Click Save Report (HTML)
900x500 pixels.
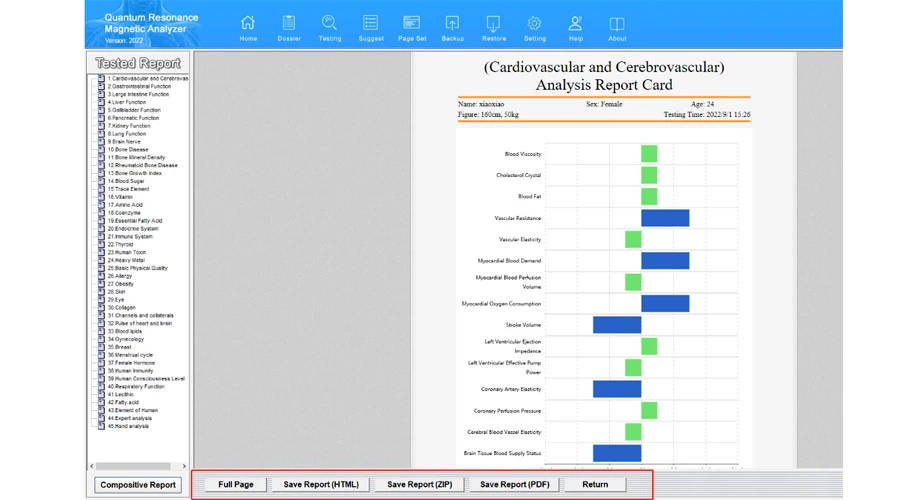(321, 485)
